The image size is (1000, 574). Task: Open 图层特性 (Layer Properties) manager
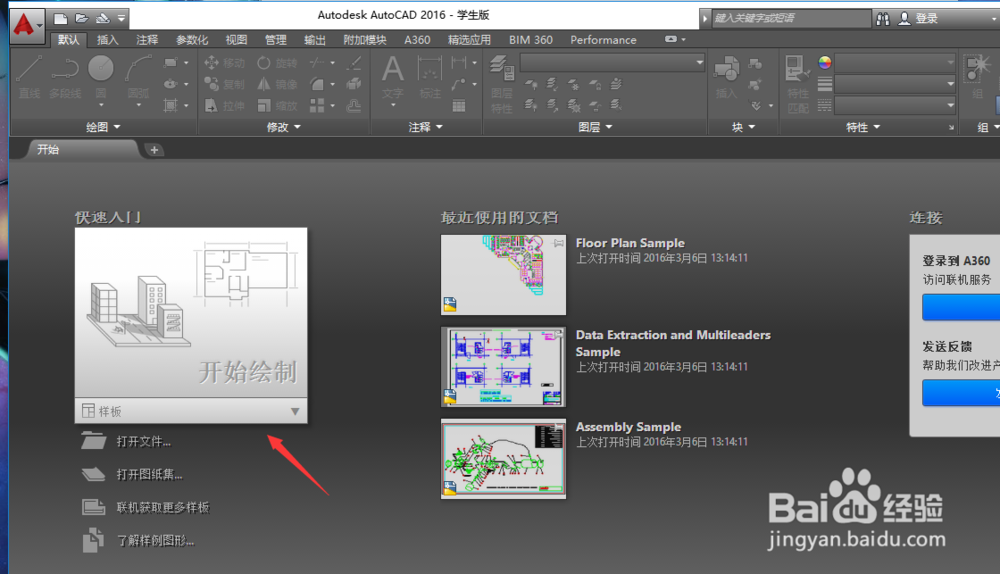pos(502,84)
